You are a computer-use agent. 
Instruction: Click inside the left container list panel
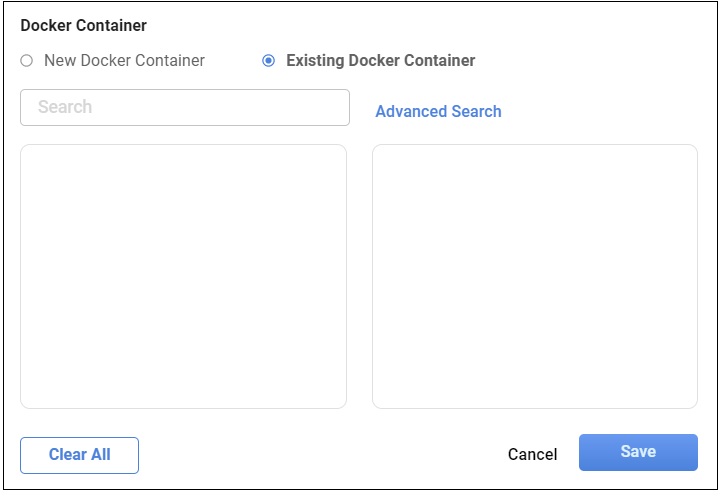click(183, 276)
